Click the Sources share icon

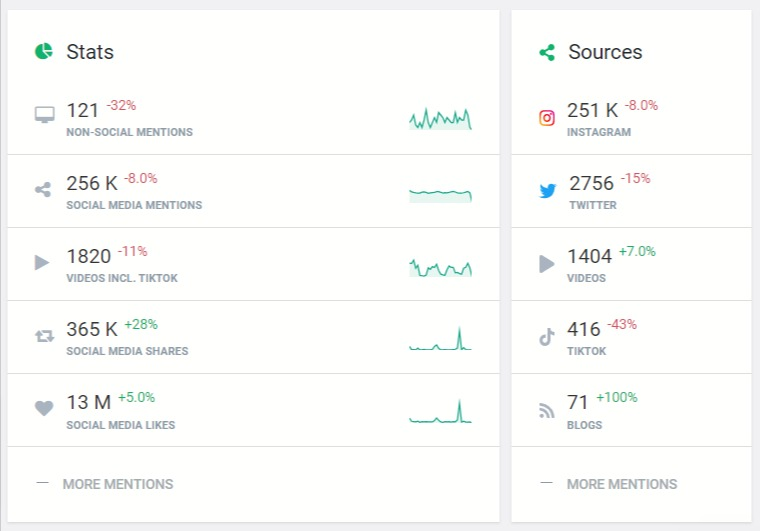point(547,52)
